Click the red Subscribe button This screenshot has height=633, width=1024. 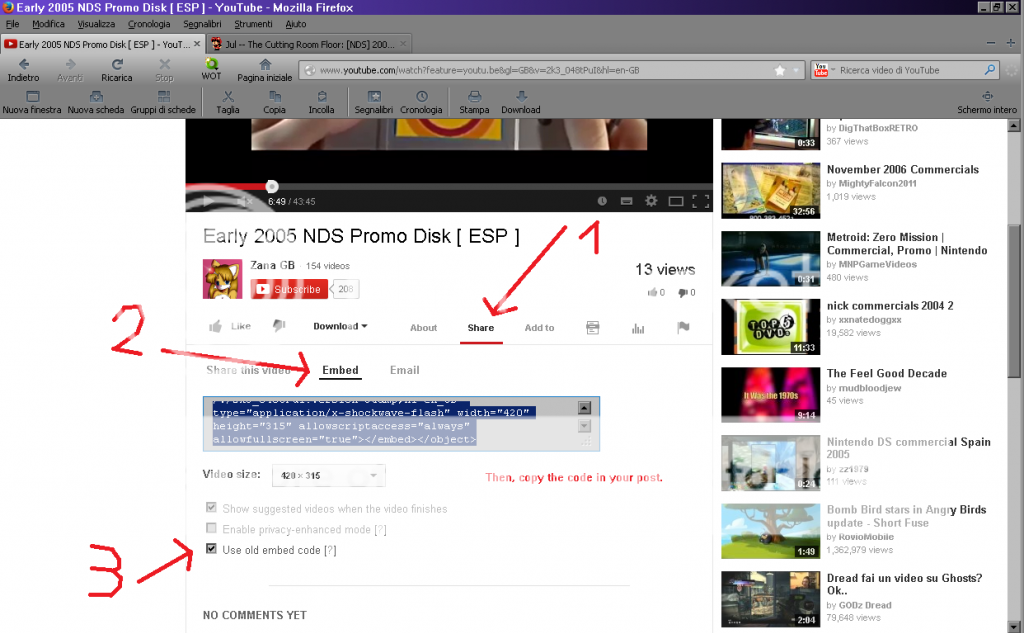[290, 289]
